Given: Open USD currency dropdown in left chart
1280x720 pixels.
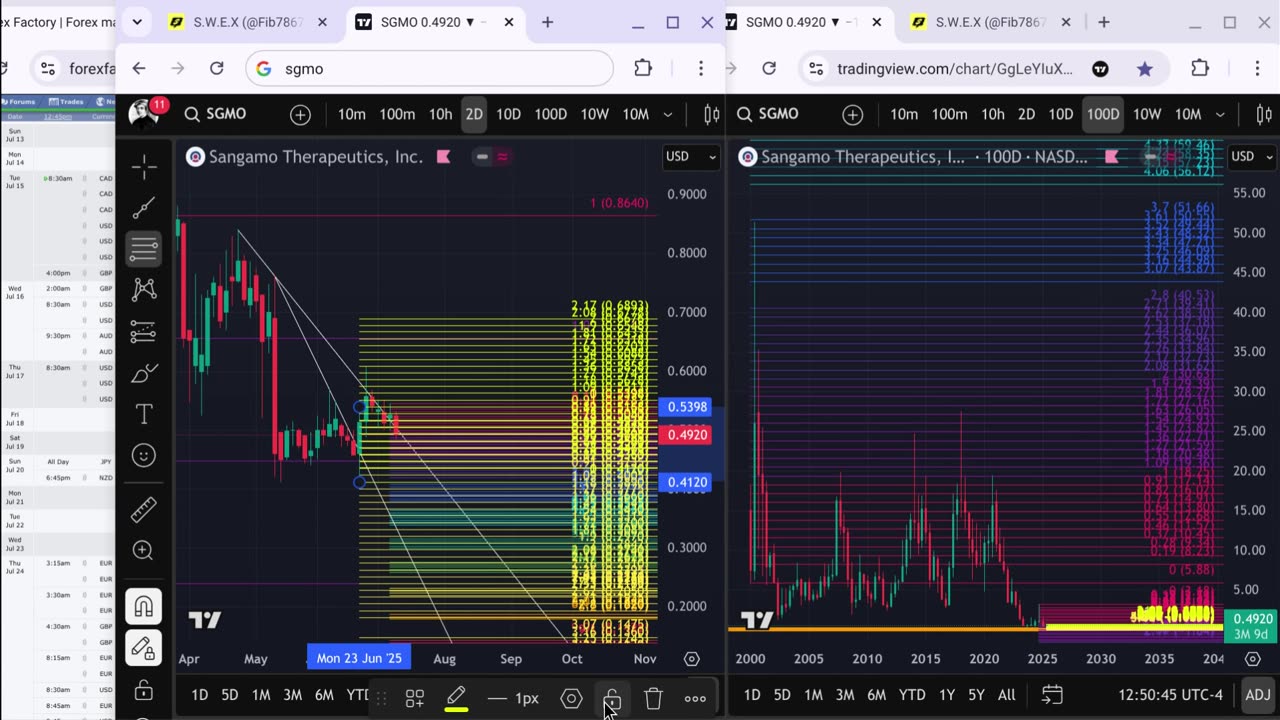Looking at the screenshot, I should [x=691, y=156].
